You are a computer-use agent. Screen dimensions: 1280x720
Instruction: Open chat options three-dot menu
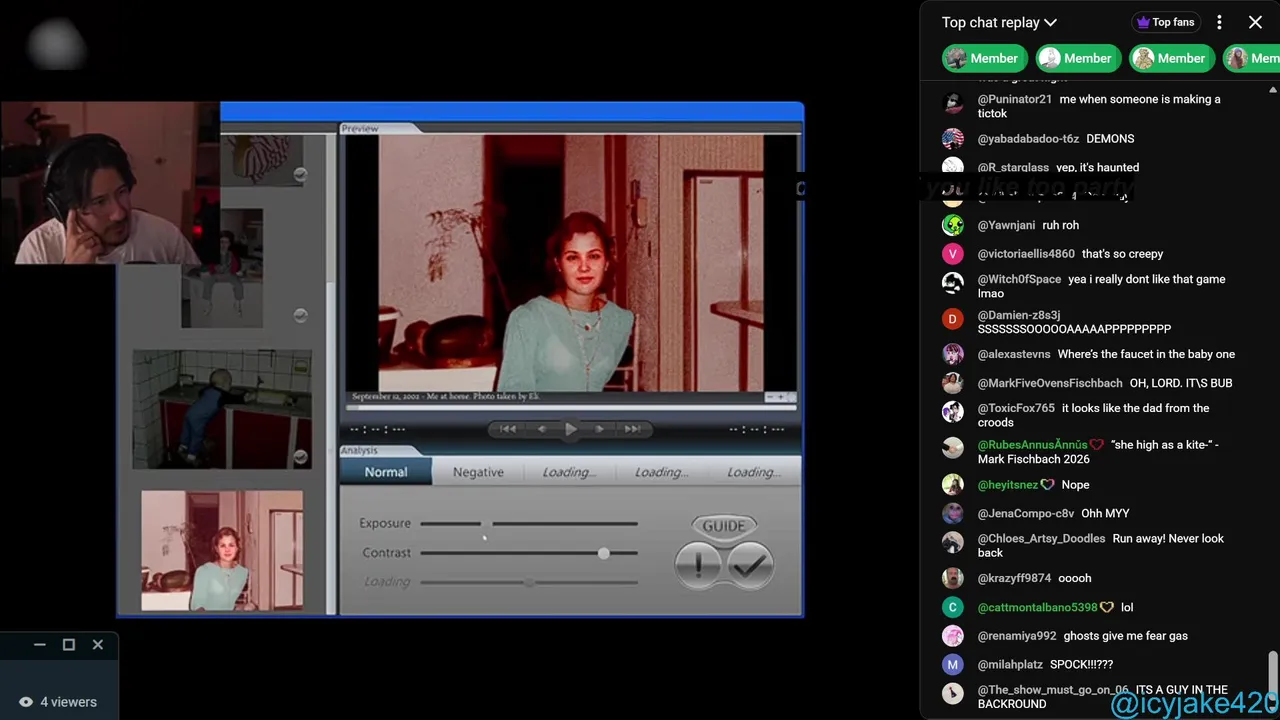(x=1219, y=22)
